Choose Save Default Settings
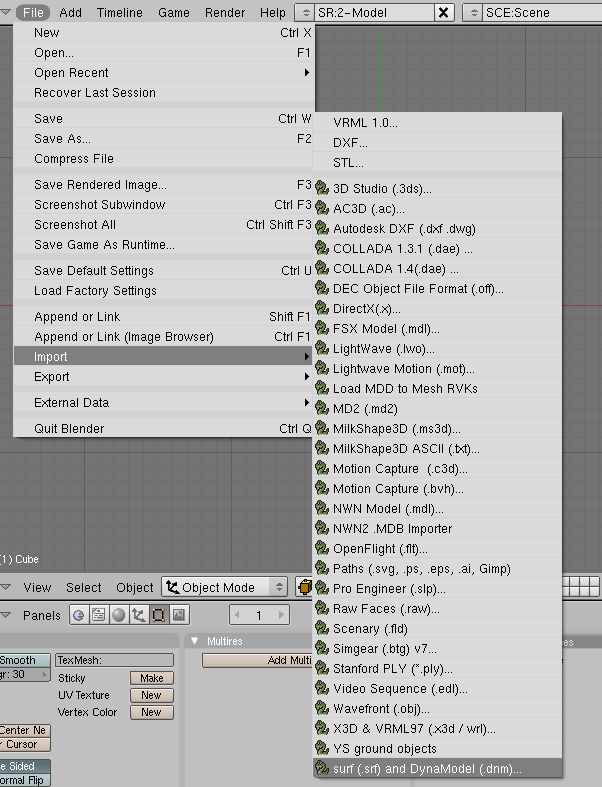Image resolution: width=602 pixels, height=787 pixels. click(x=164, y=271)
